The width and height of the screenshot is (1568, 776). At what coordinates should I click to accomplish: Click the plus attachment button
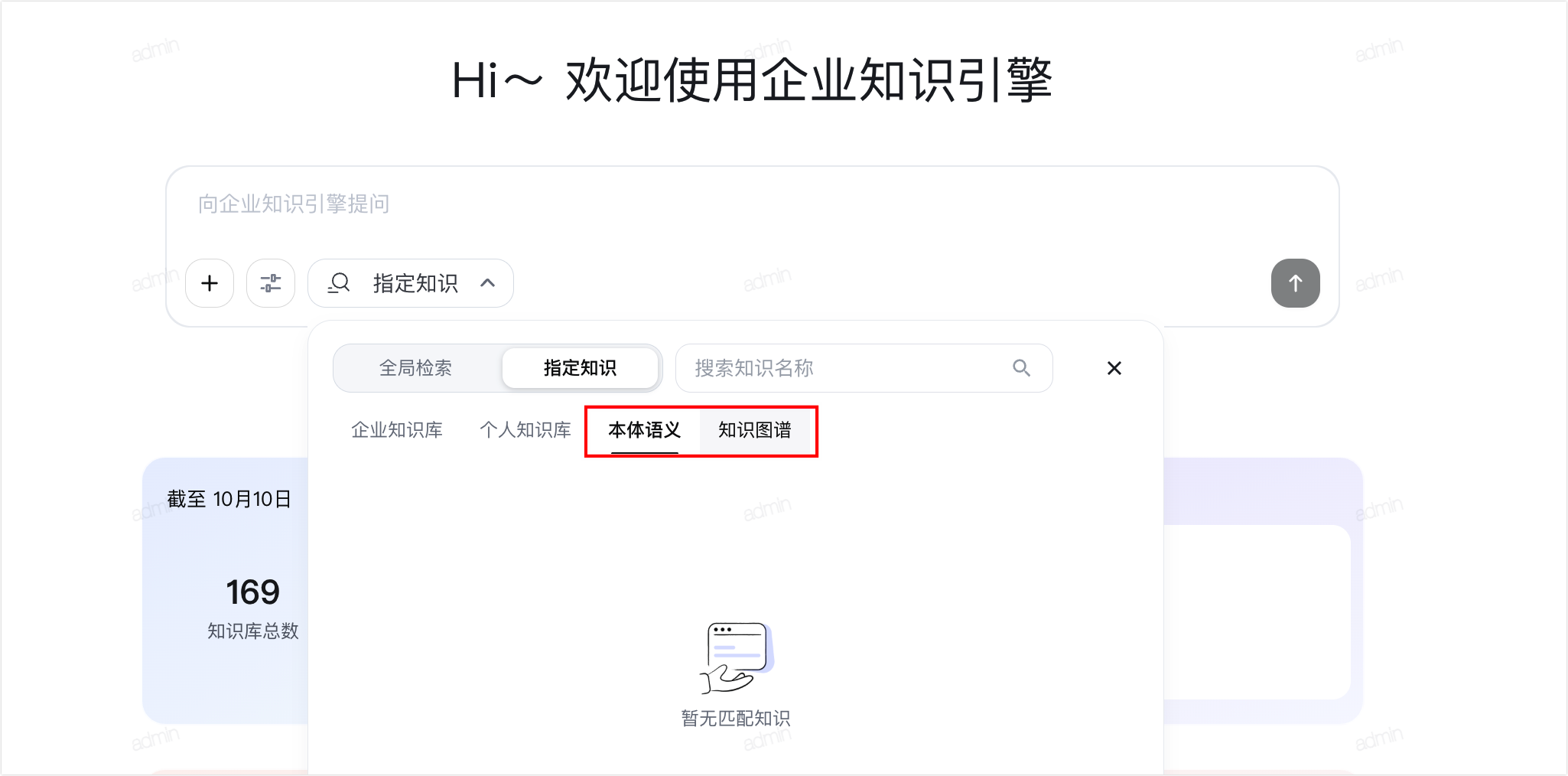(x=210, y=283)
